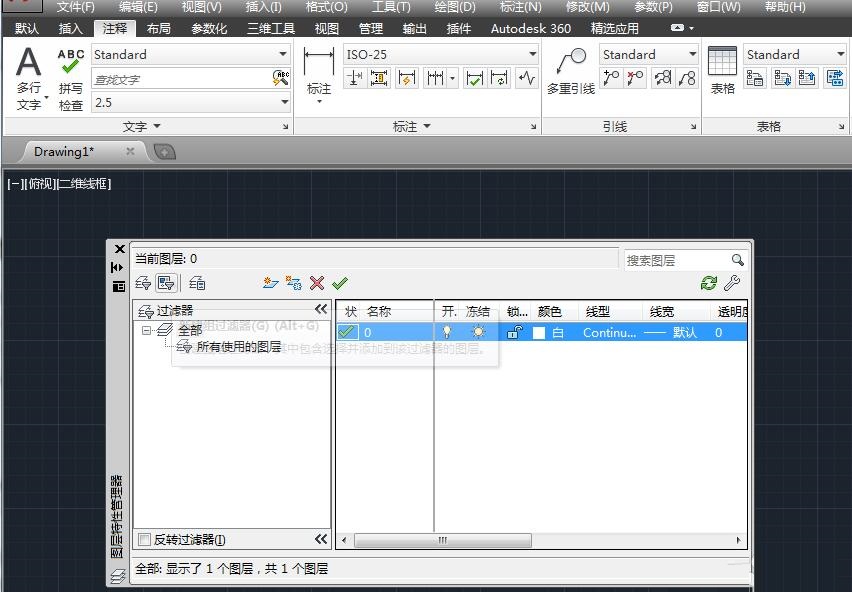Open the text style Standard dropdown
The image size is (852, 592).
[283, 54]
